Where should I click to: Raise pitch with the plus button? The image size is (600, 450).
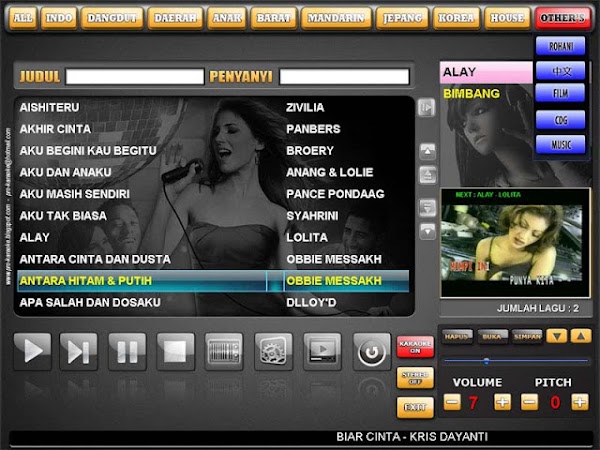580,402
